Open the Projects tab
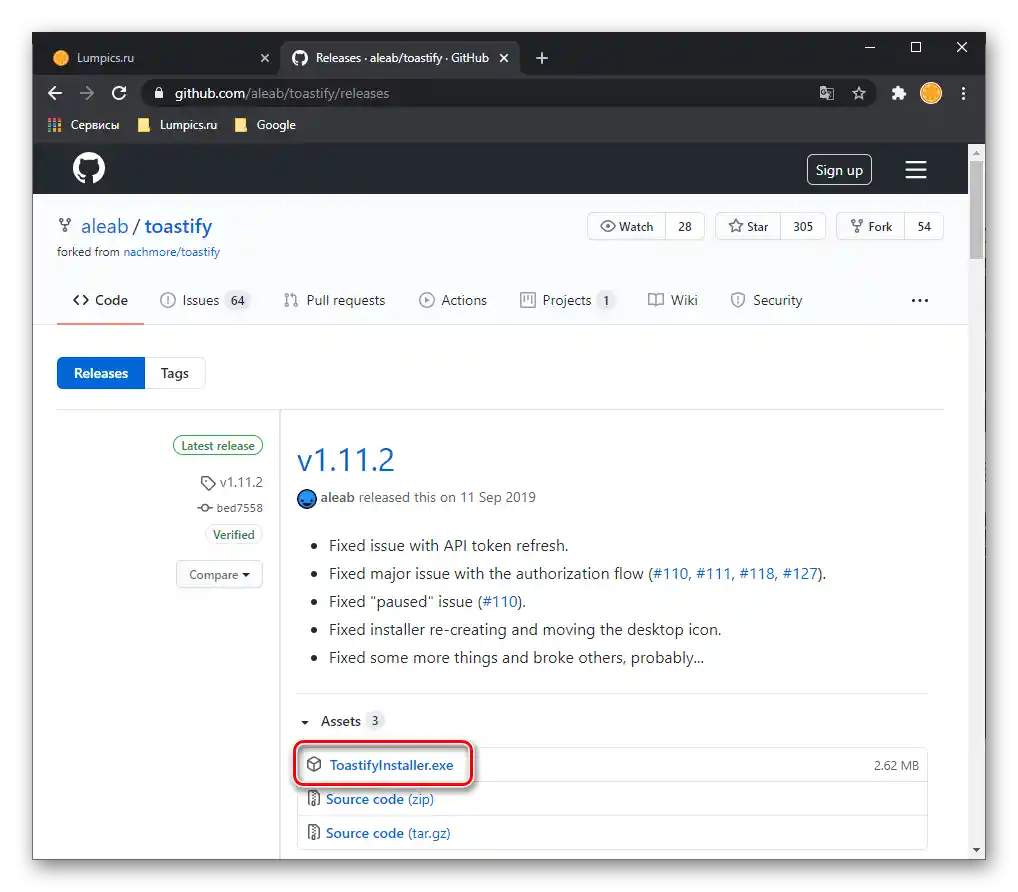The width and height of the screenshot is (1018, 892). (x=567, y=301)
